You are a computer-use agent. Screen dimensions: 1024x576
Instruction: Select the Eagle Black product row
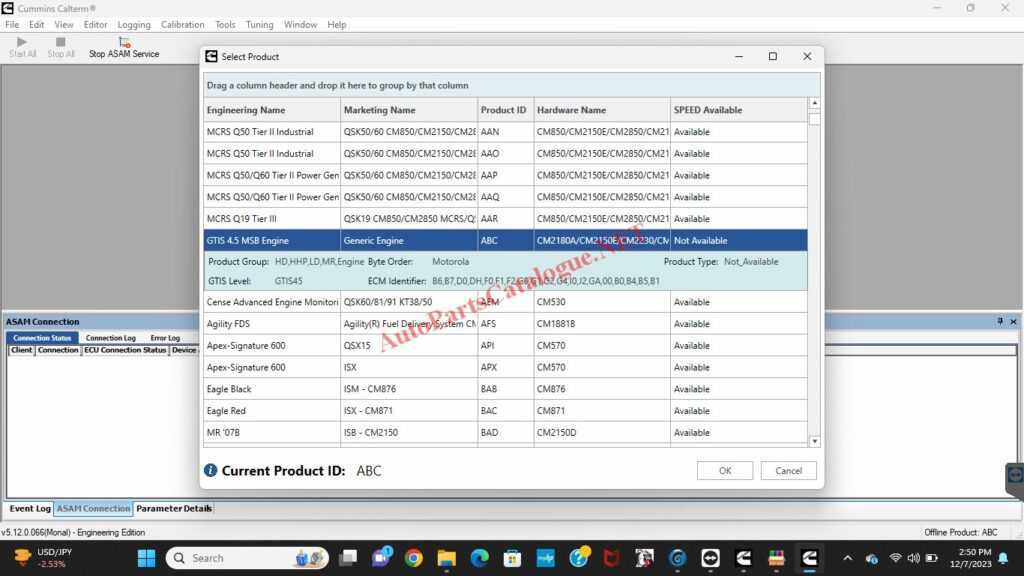pos(271,389)
